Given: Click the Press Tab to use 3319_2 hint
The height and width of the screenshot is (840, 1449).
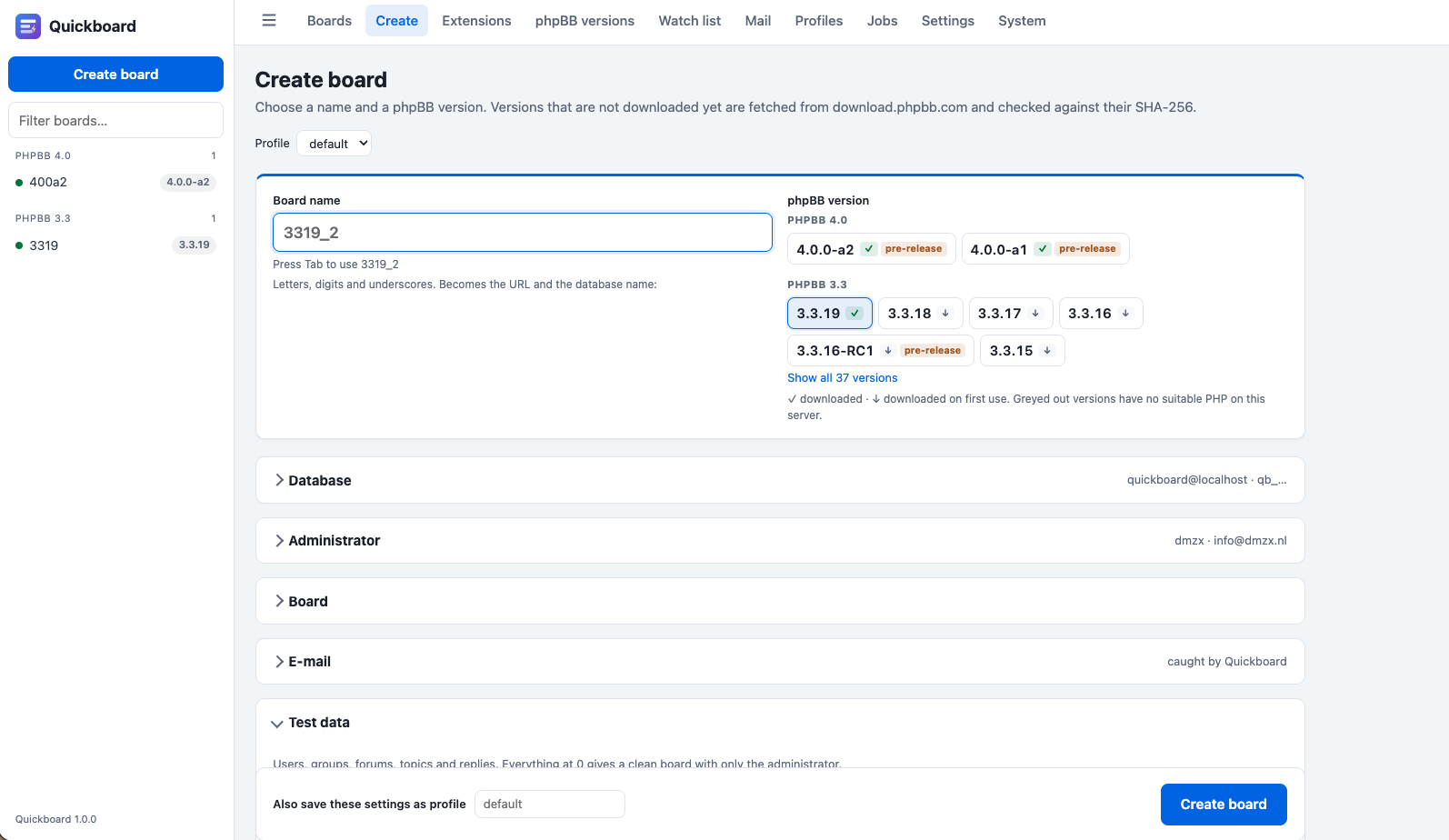Looking at the screenshot, I should [x=335, y=265].
